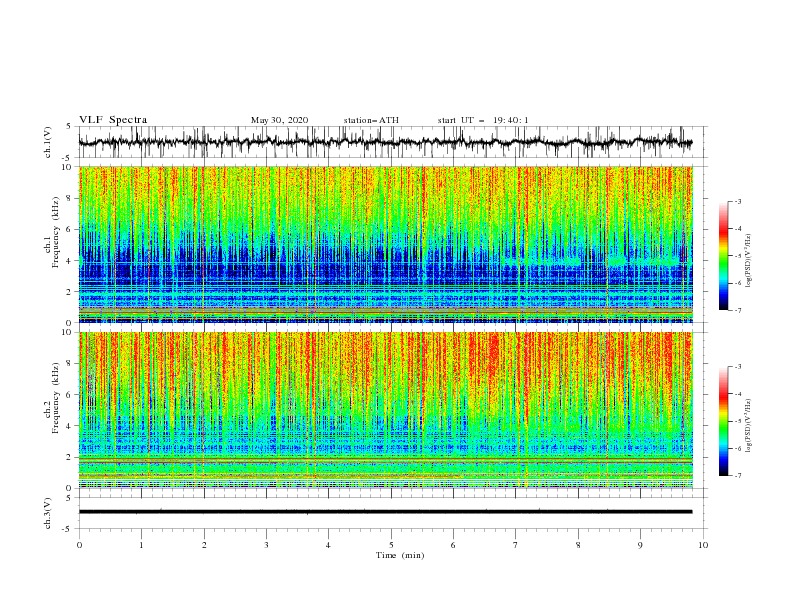Click inside the ch.1 spectrogram panel
This screenshot has width=792, height=612.
pos(385,244)
